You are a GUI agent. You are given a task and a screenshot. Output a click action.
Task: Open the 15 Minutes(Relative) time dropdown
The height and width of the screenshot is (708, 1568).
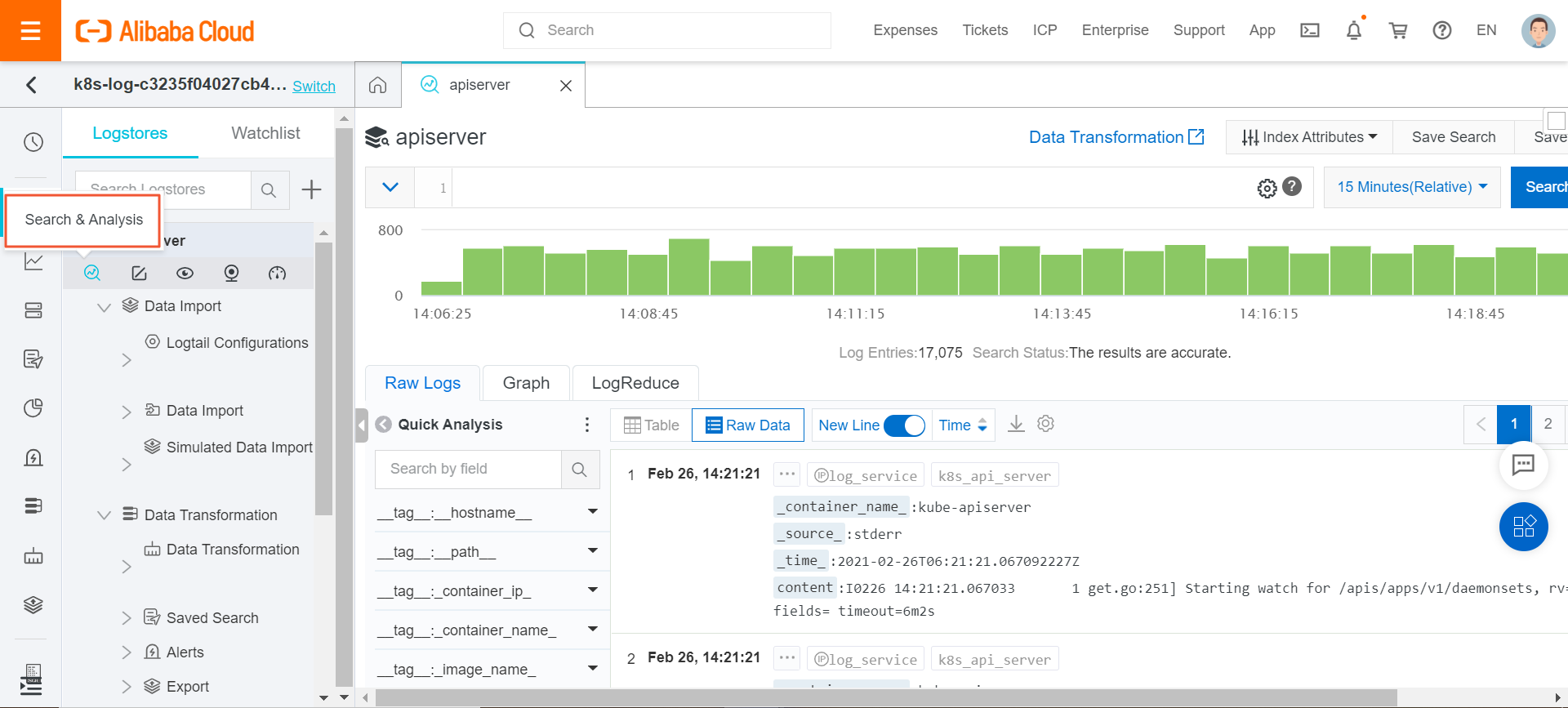pyautogui.click(x=1412, y=187)
